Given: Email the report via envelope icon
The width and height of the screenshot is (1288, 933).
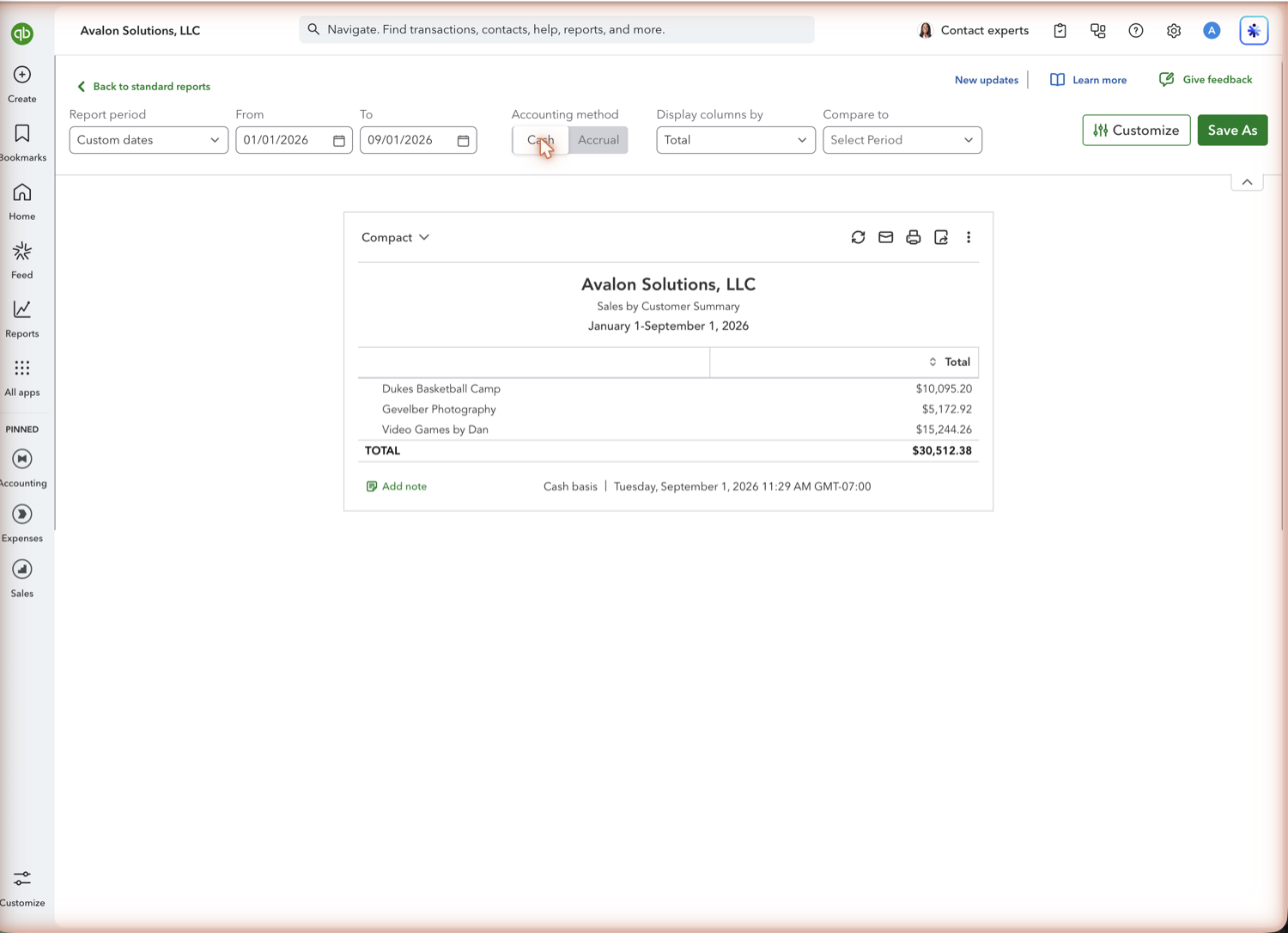Looking at the screenshot, I should coord(885,237).
